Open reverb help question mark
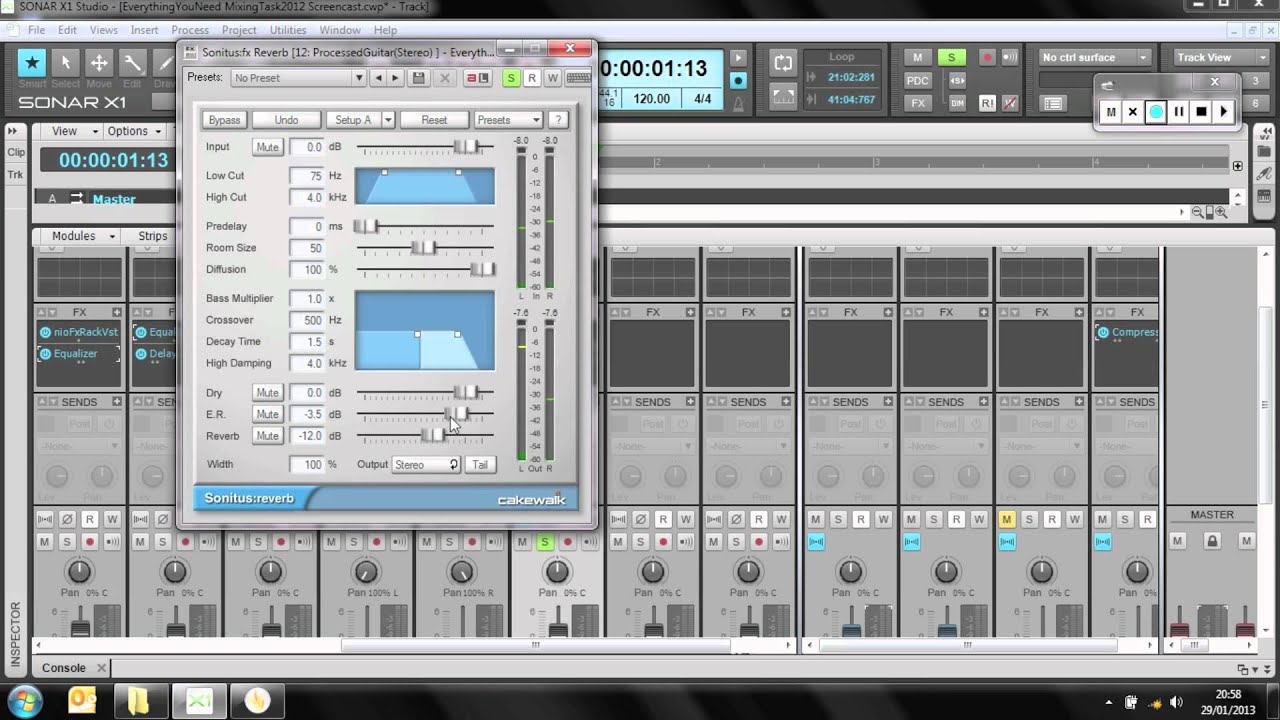This screenshot has height=720, width=1280. click(x=558, y=120)
